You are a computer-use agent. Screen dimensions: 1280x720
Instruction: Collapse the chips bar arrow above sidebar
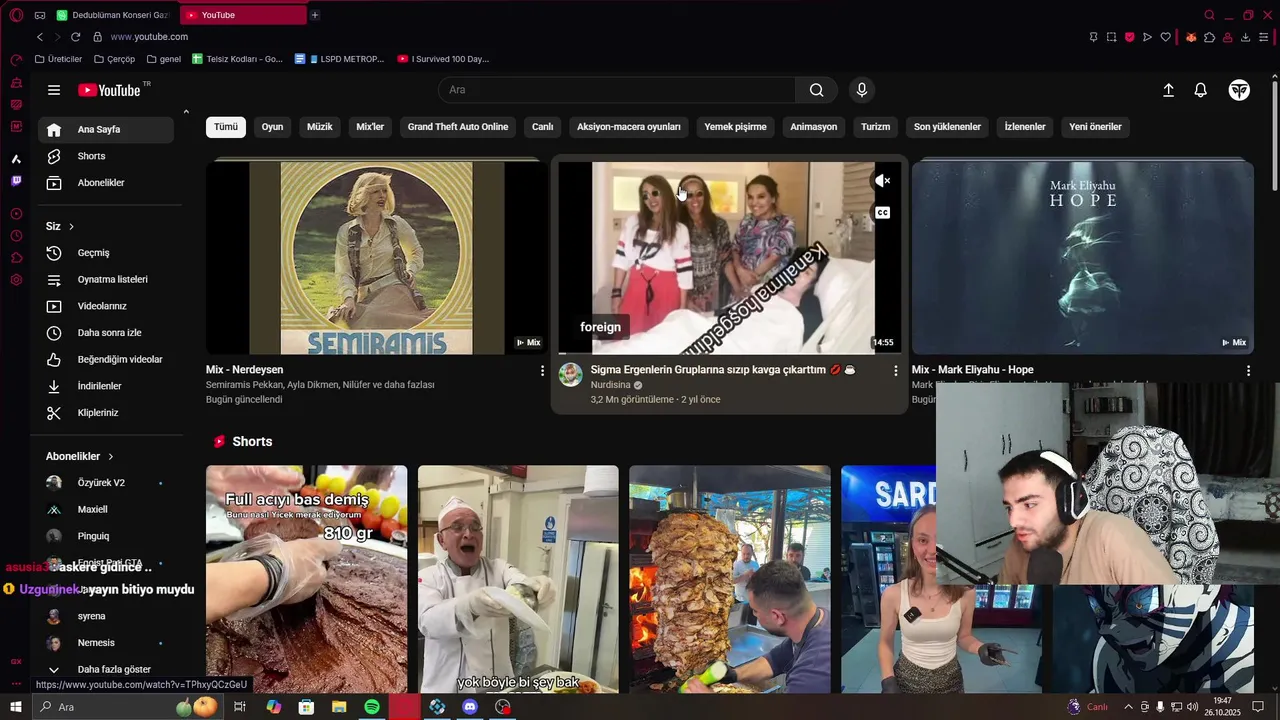[x=186, y=112]
